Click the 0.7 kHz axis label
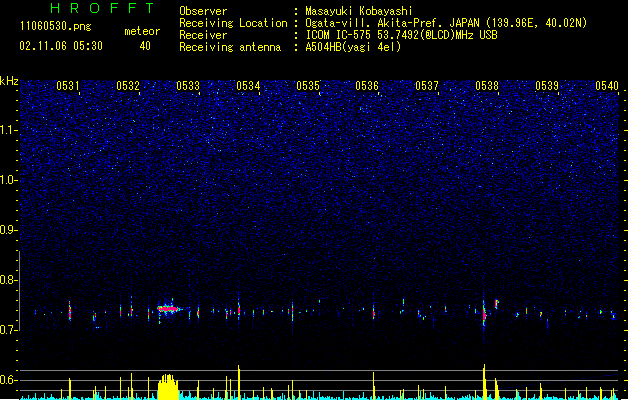This screenshot has height=400, width=629. (x=9, y=330)
